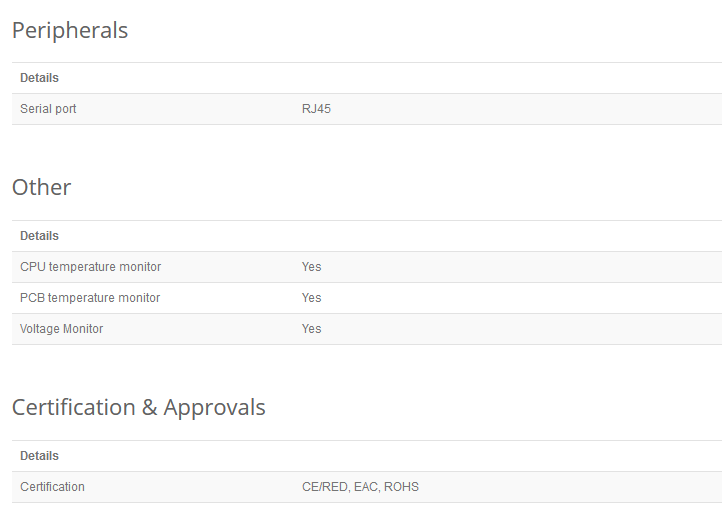This screenshot has height=518, width=722.
Task: Select the Certification row label
Action: click(x=52, y=487)
